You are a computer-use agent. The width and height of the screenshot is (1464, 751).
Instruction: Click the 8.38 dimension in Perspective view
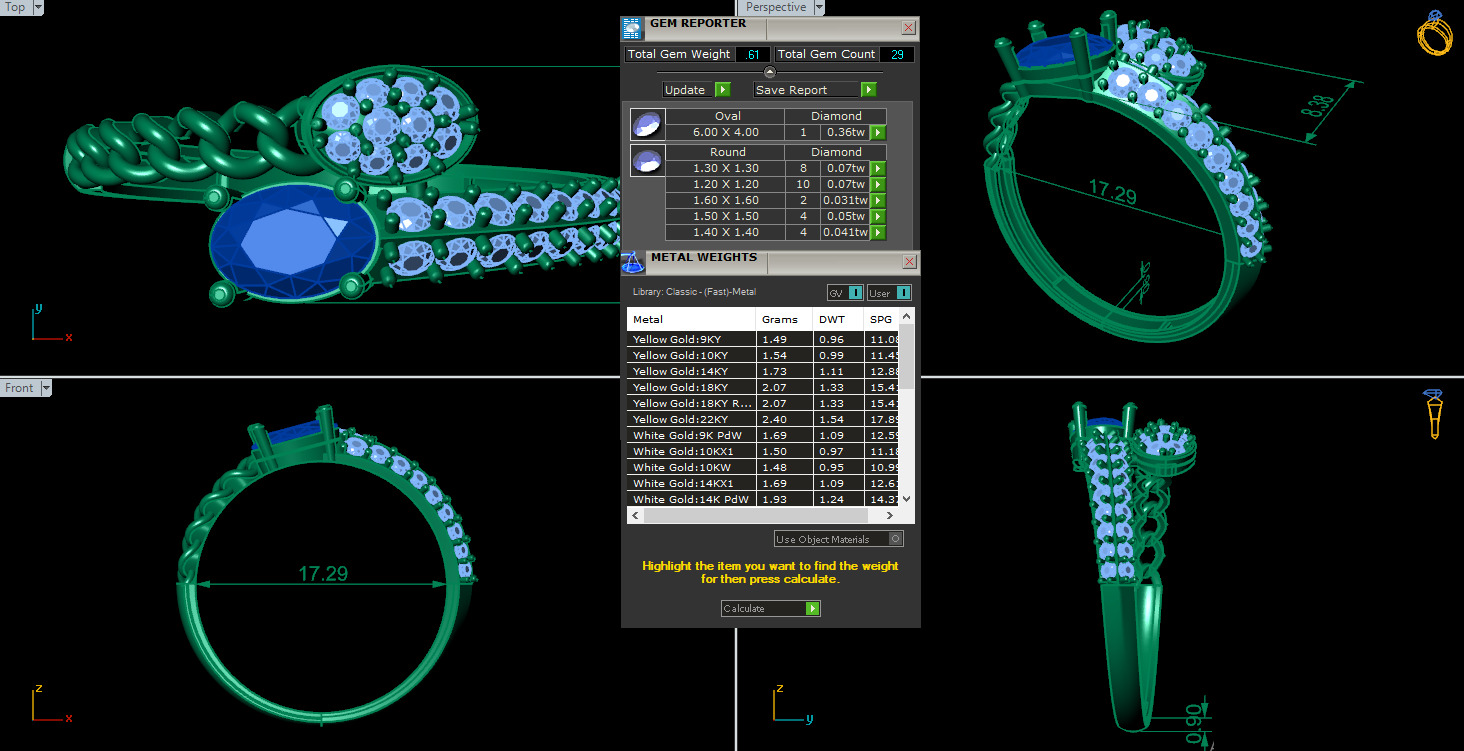coord(1315,106)
